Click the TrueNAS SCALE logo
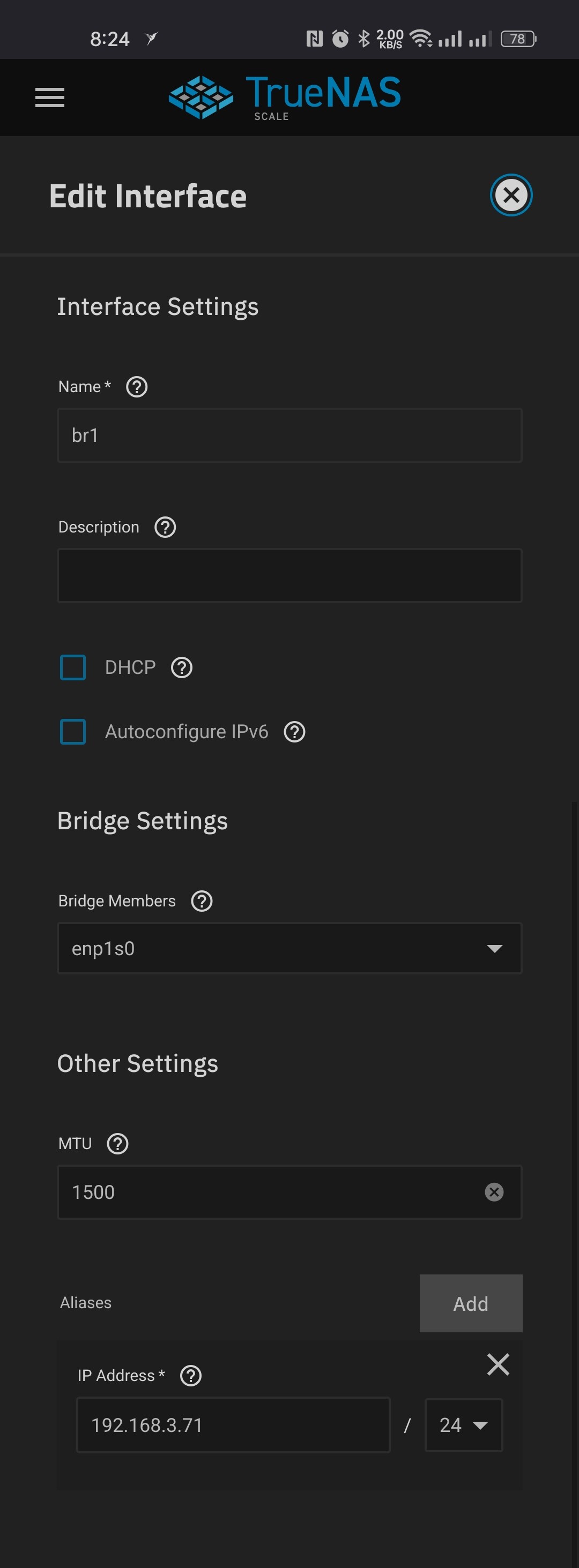Viewport: 579px width, 1568px height. tap(285, 97)
